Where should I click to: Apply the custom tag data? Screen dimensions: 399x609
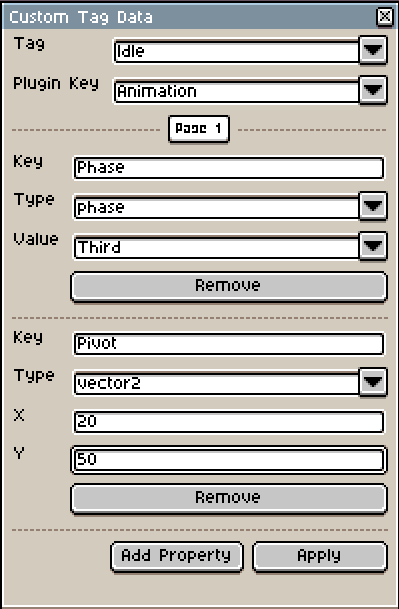[x=320, y=556]
